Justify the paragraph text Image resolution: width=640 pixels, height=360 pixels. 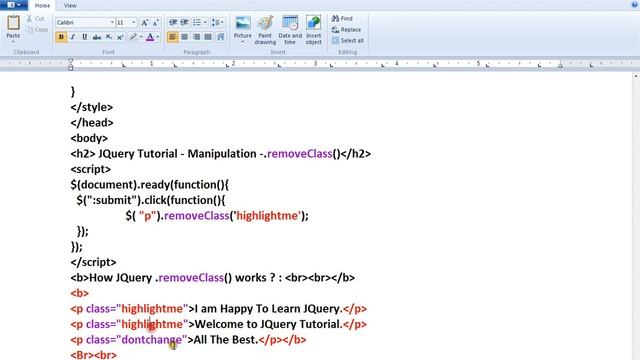208,37
